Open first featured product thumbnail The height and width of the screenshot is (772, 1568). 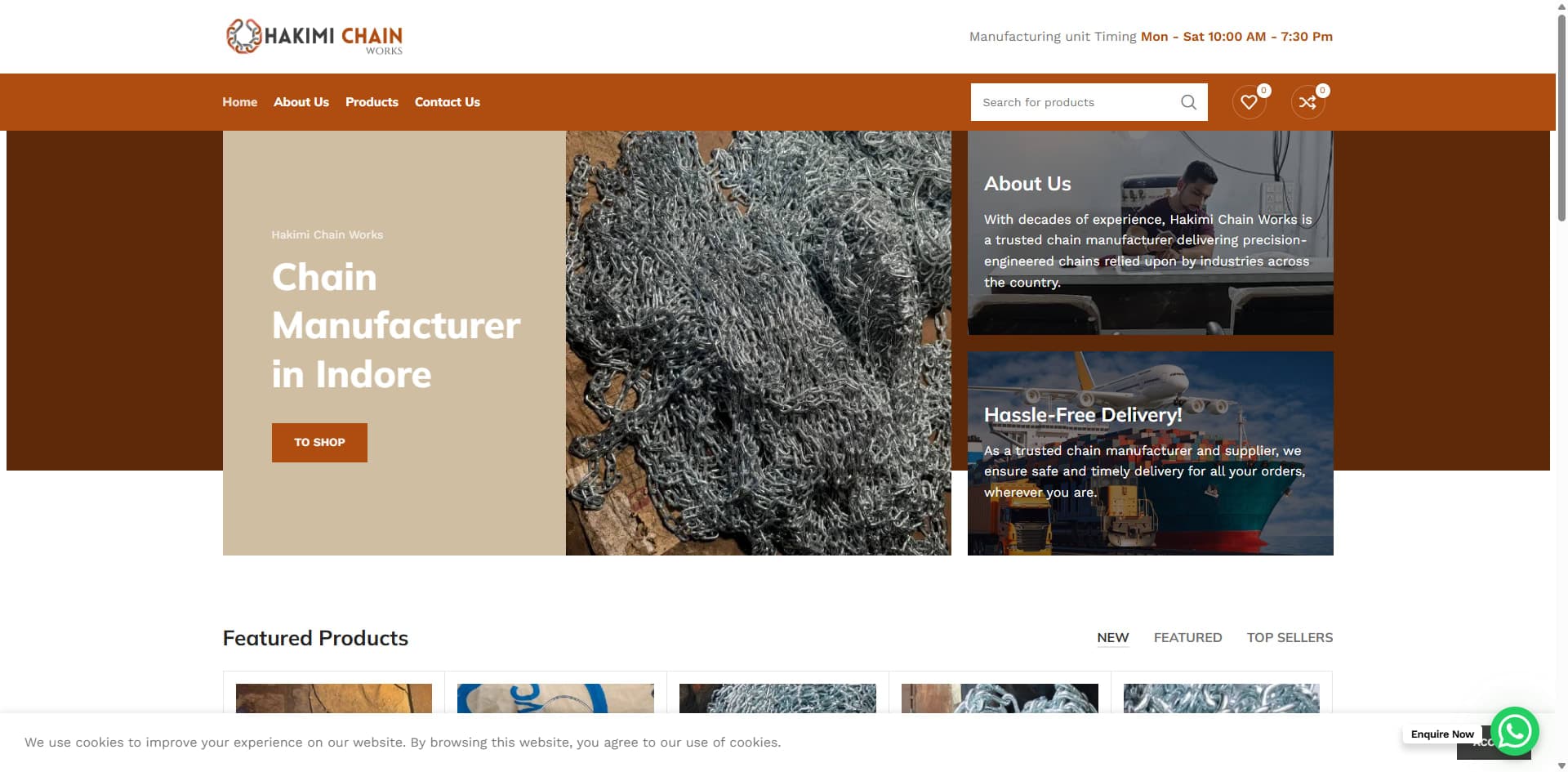333,698
